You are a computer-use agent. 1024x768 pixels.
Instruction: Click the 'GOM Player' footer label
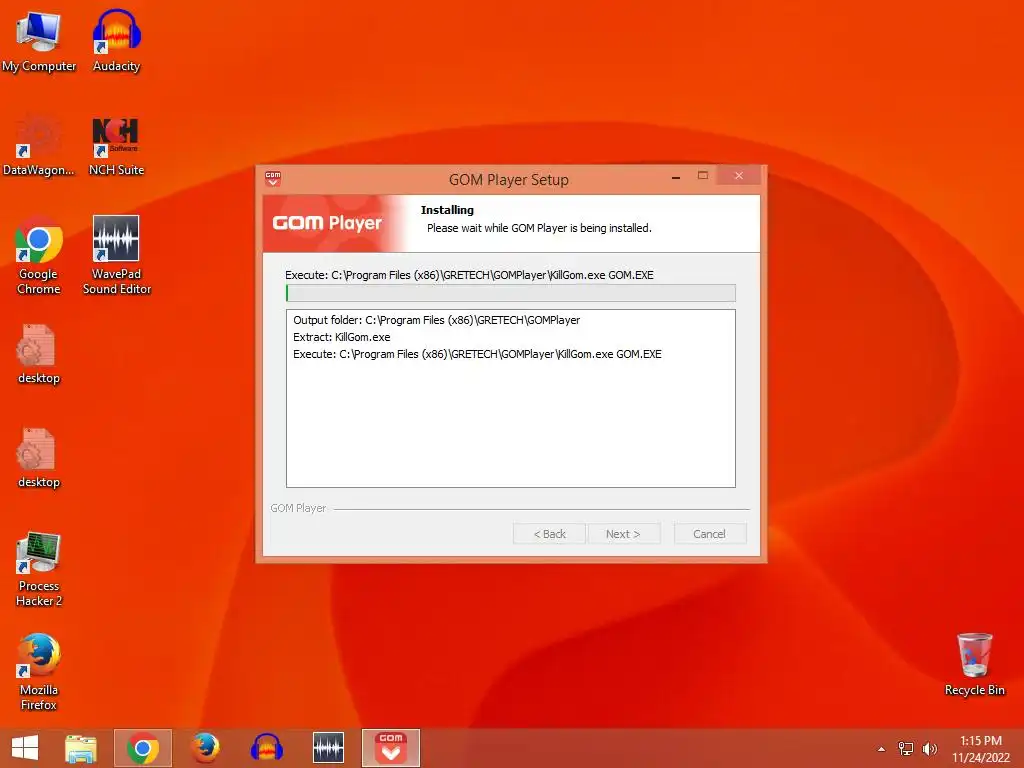click(x=298, y=508)
